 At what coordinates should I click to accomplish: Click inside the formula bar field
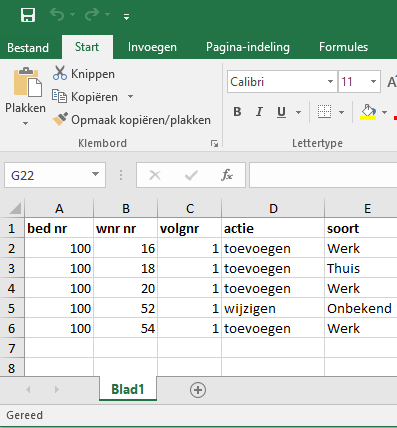pos(323,175)
